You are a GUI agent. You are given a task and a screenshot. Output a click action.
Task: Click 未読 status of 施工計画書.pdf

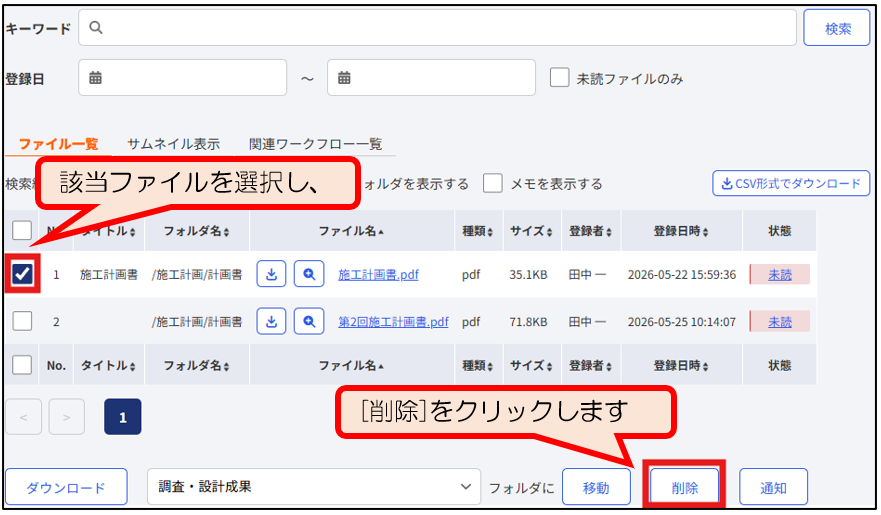(x=780, y=275)
